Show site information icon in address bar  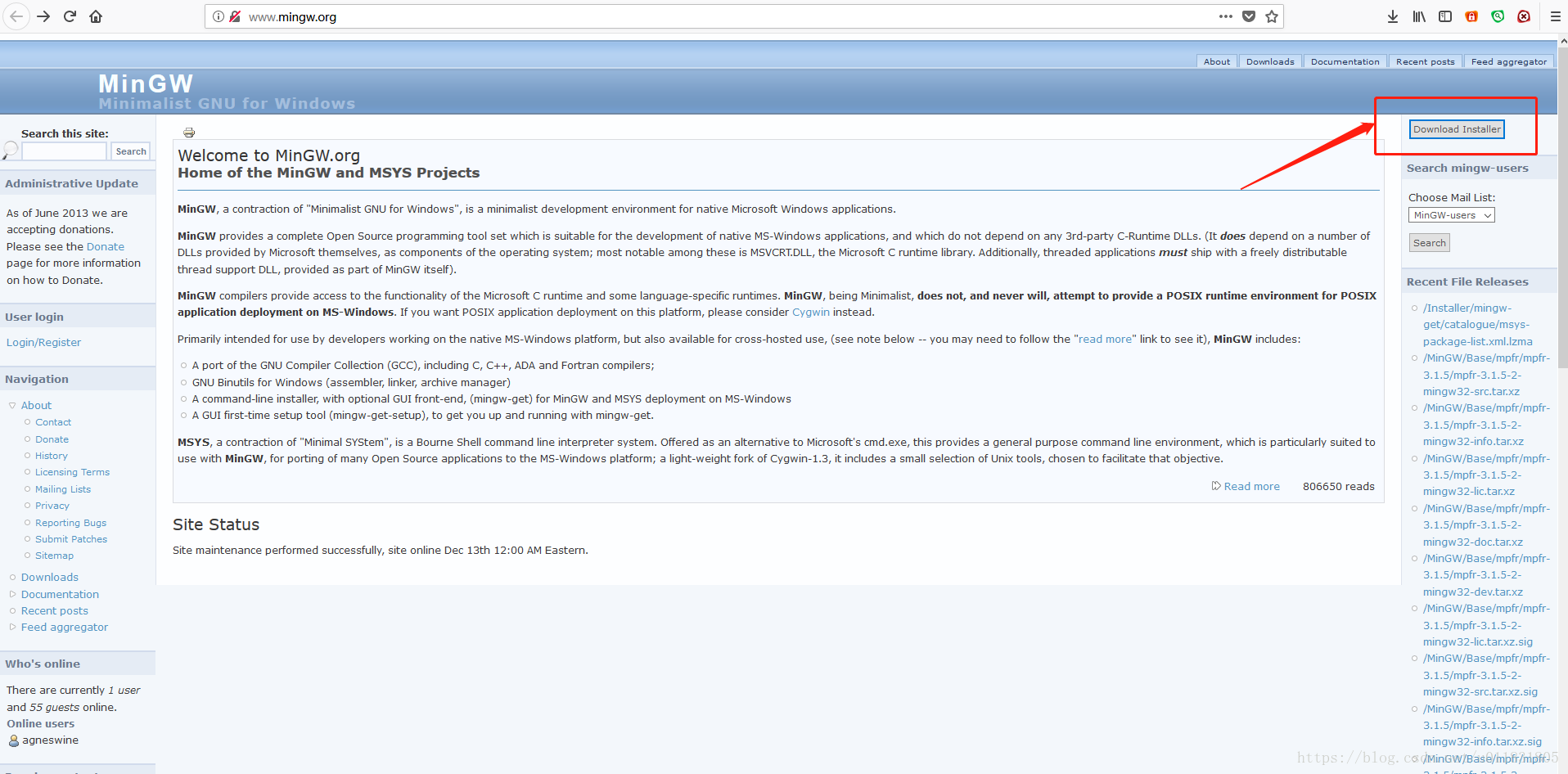click(219, 16)
